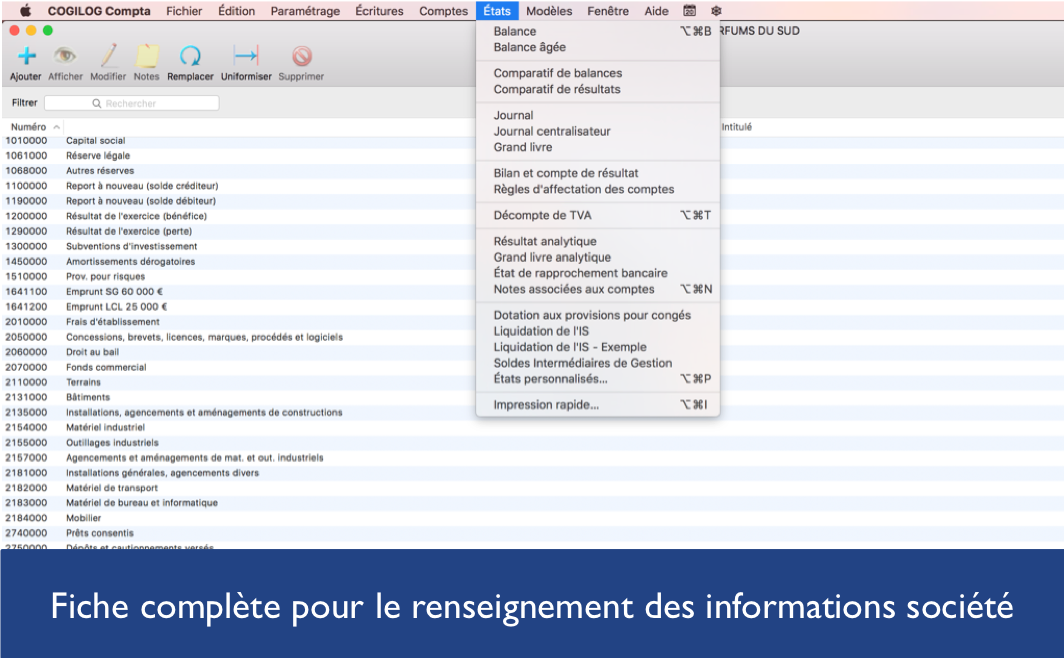
Task: Toggle sort arrow on Numéro column
Action: [x=56, y=127]
